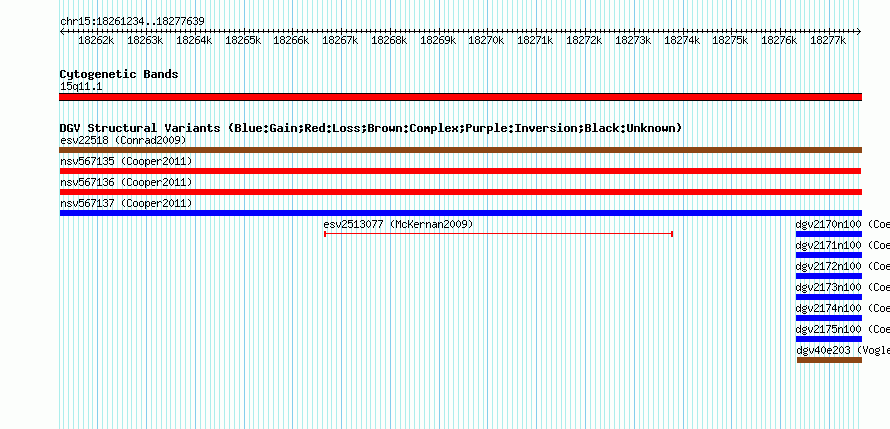Click the 18269k ruler tick label
Screen dimensions: 890x429
pyautogui.click(x=438, y=41)
